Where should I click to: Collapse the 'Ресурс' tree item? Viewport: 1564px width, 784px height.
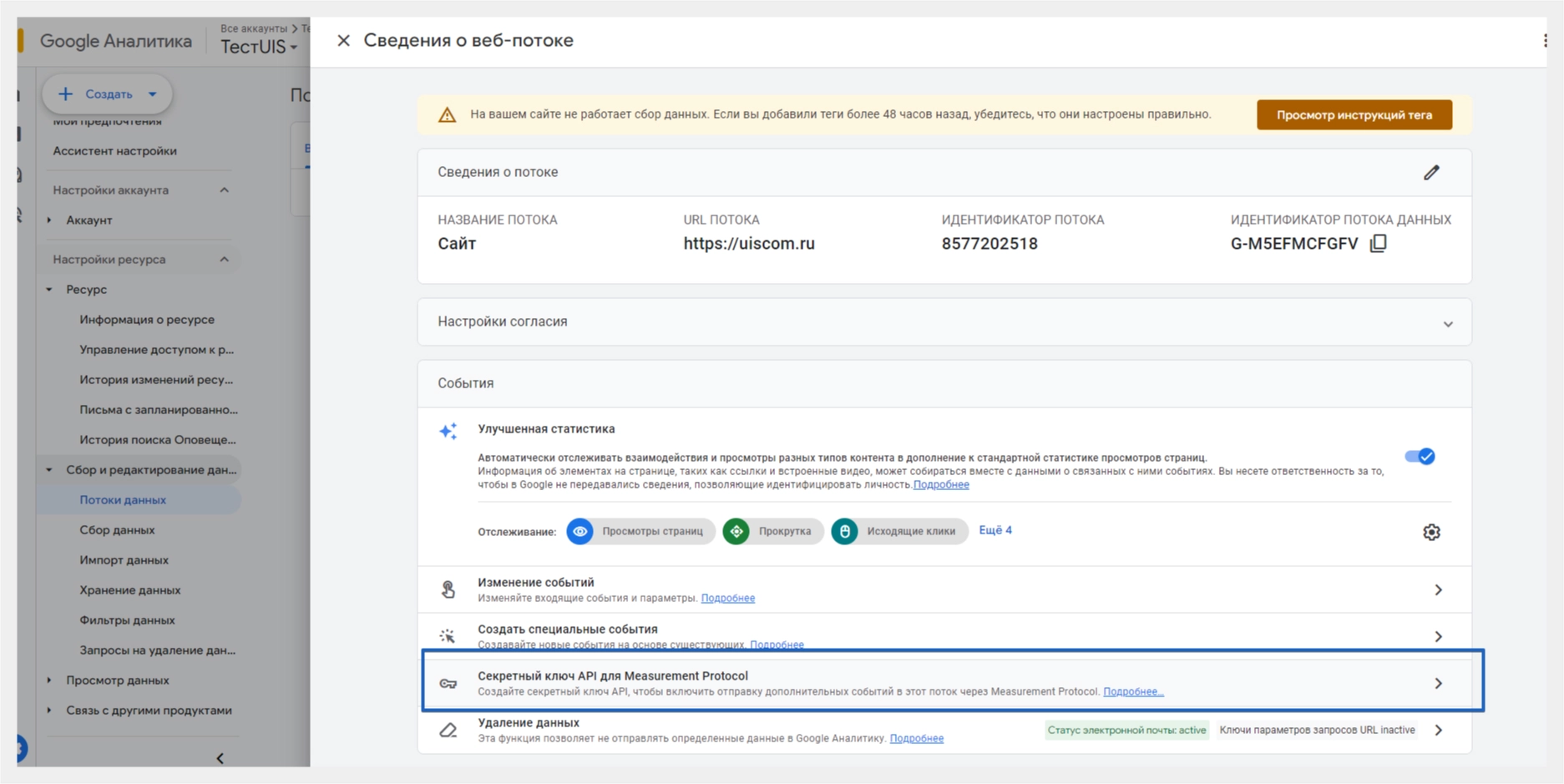point(49,290)
